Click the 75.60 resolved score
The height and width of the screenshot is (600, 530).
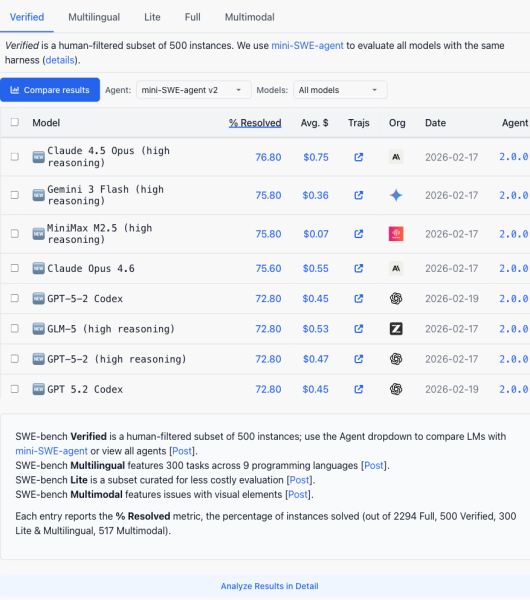coord(268,268)
